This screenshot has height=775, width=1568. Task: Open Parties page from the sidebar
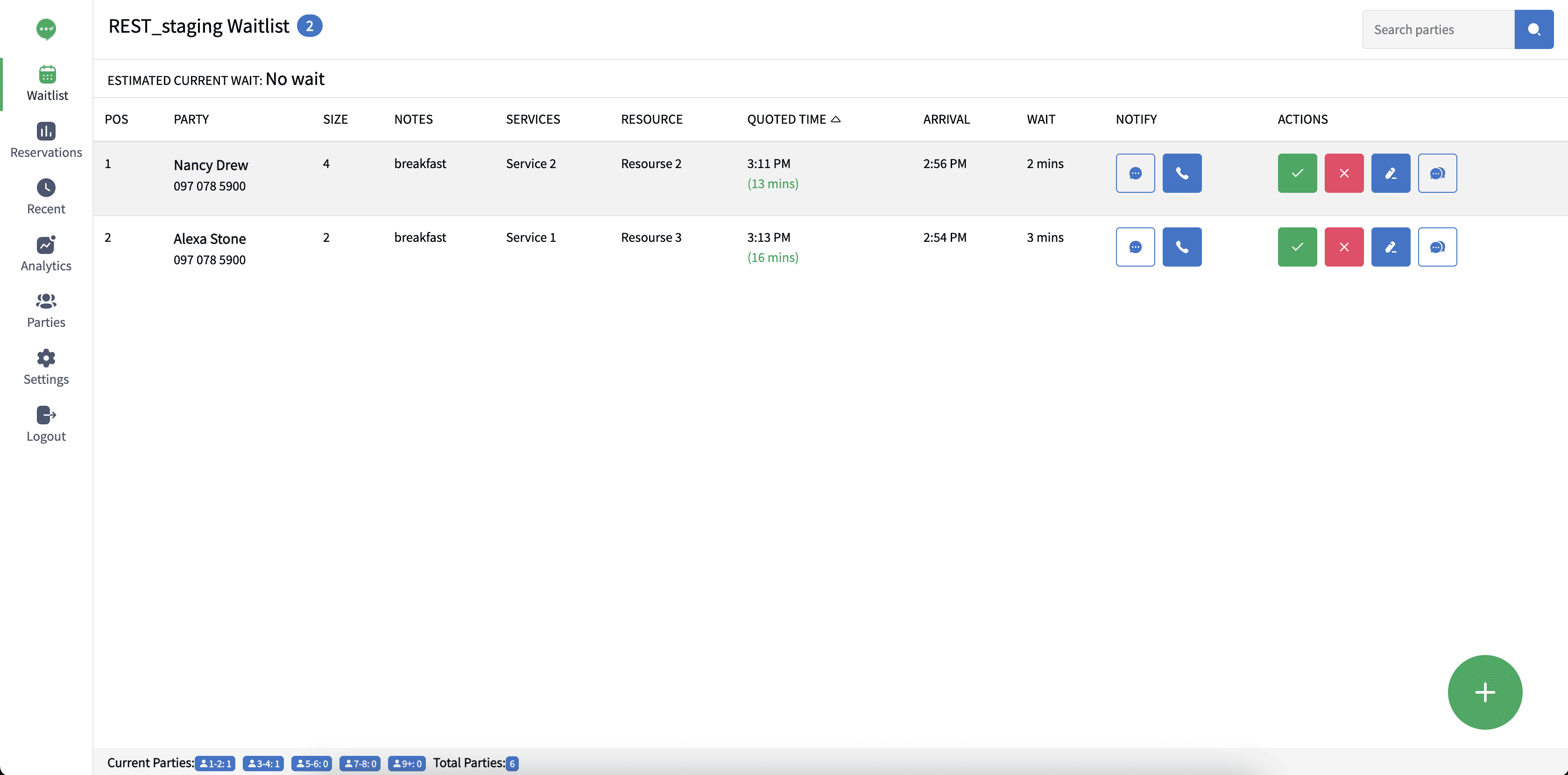click(x=46, y=310)
